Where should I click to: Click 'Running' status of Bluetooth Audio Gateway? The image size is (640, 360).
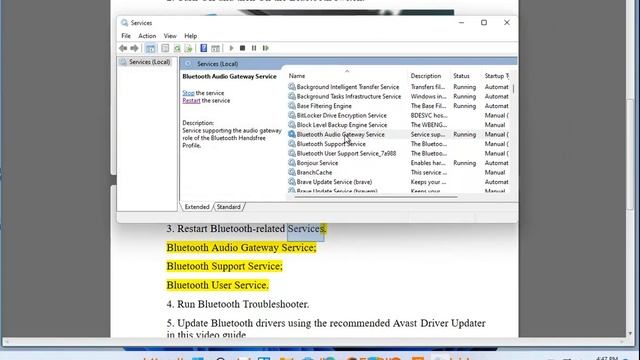point(464,134)
